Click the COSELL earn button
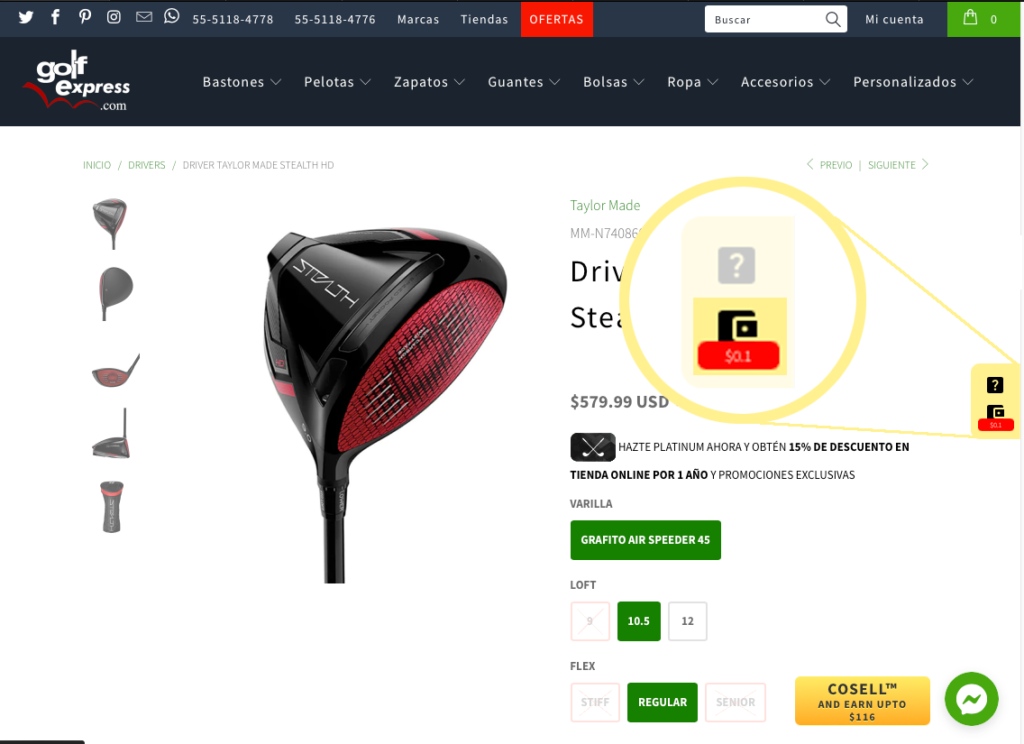The image size is (1024, 744). point(862,701)
